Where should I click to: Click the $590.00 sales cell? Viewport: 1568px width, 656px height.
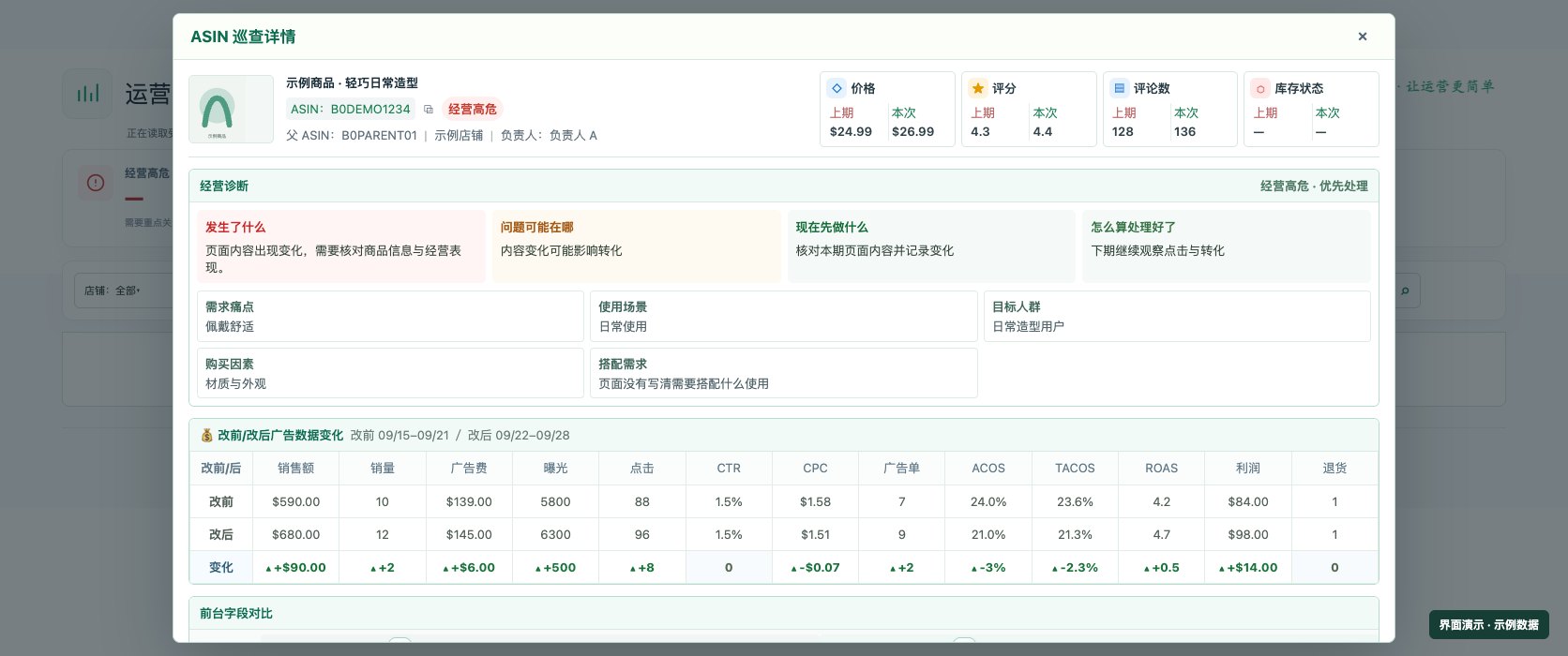295,501
